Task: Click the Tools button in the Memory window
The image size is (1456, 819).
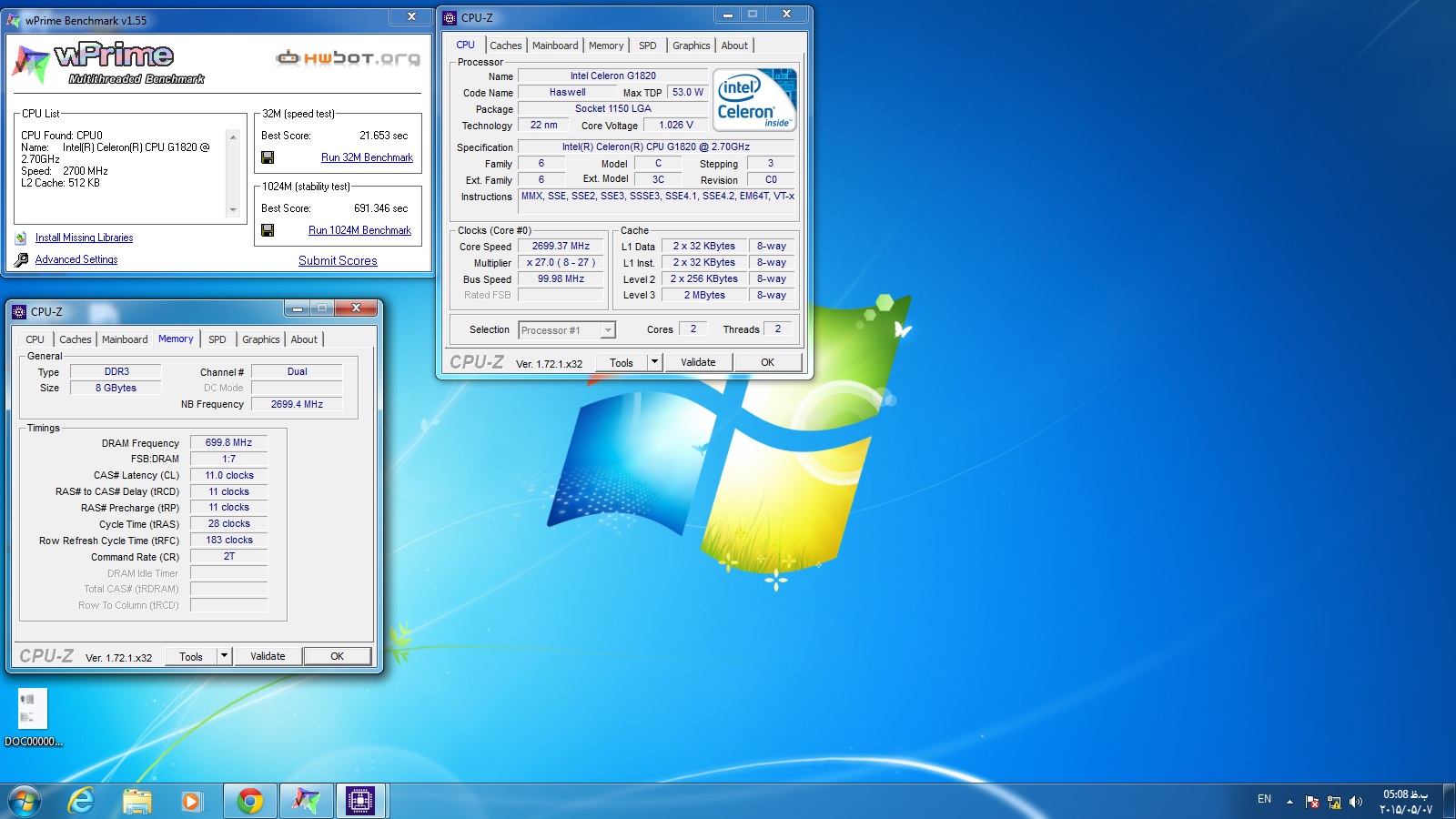Action: (x=191, y=656)
